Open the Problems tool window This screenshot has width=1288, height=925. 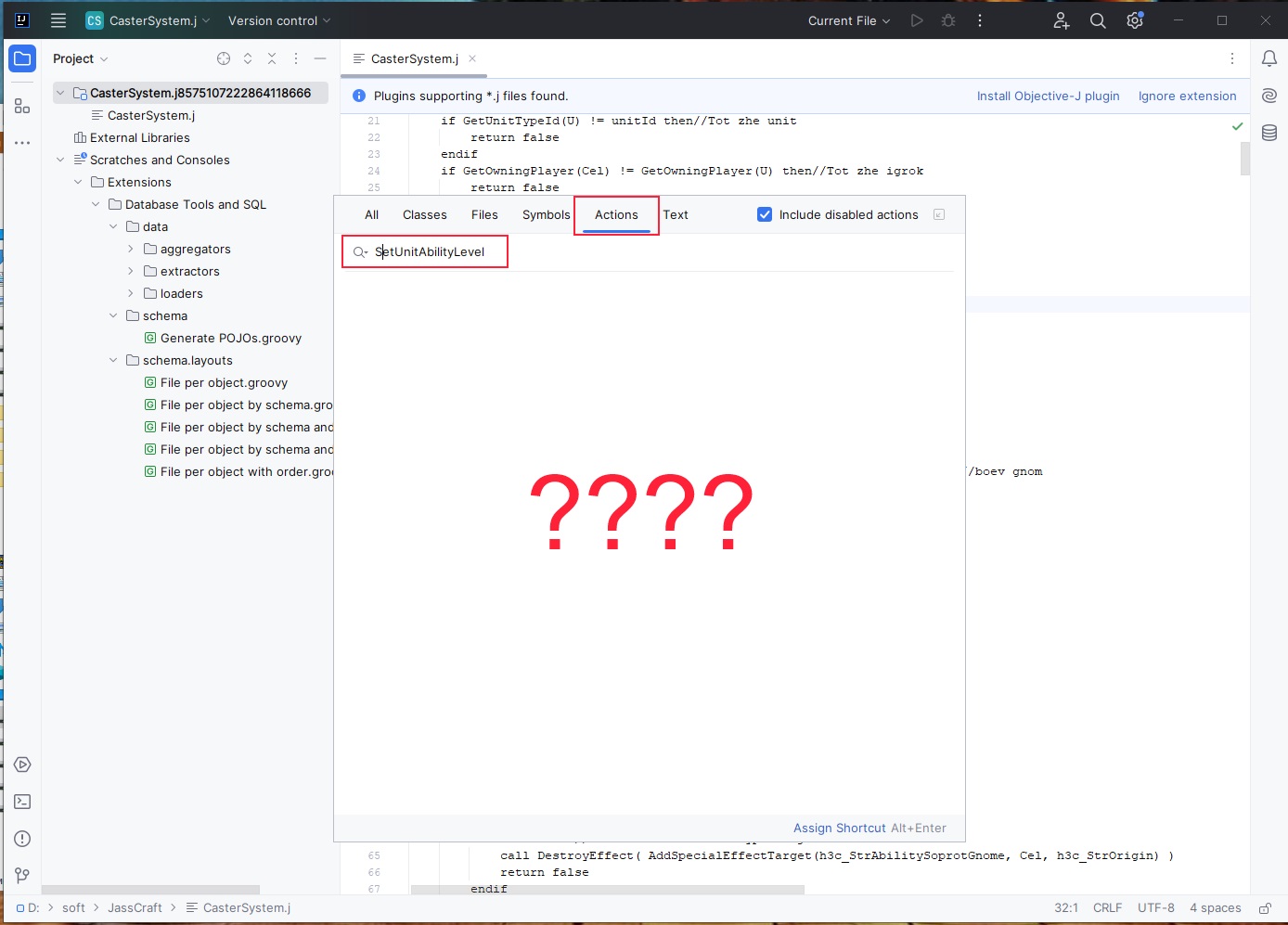tap(22, 839)
